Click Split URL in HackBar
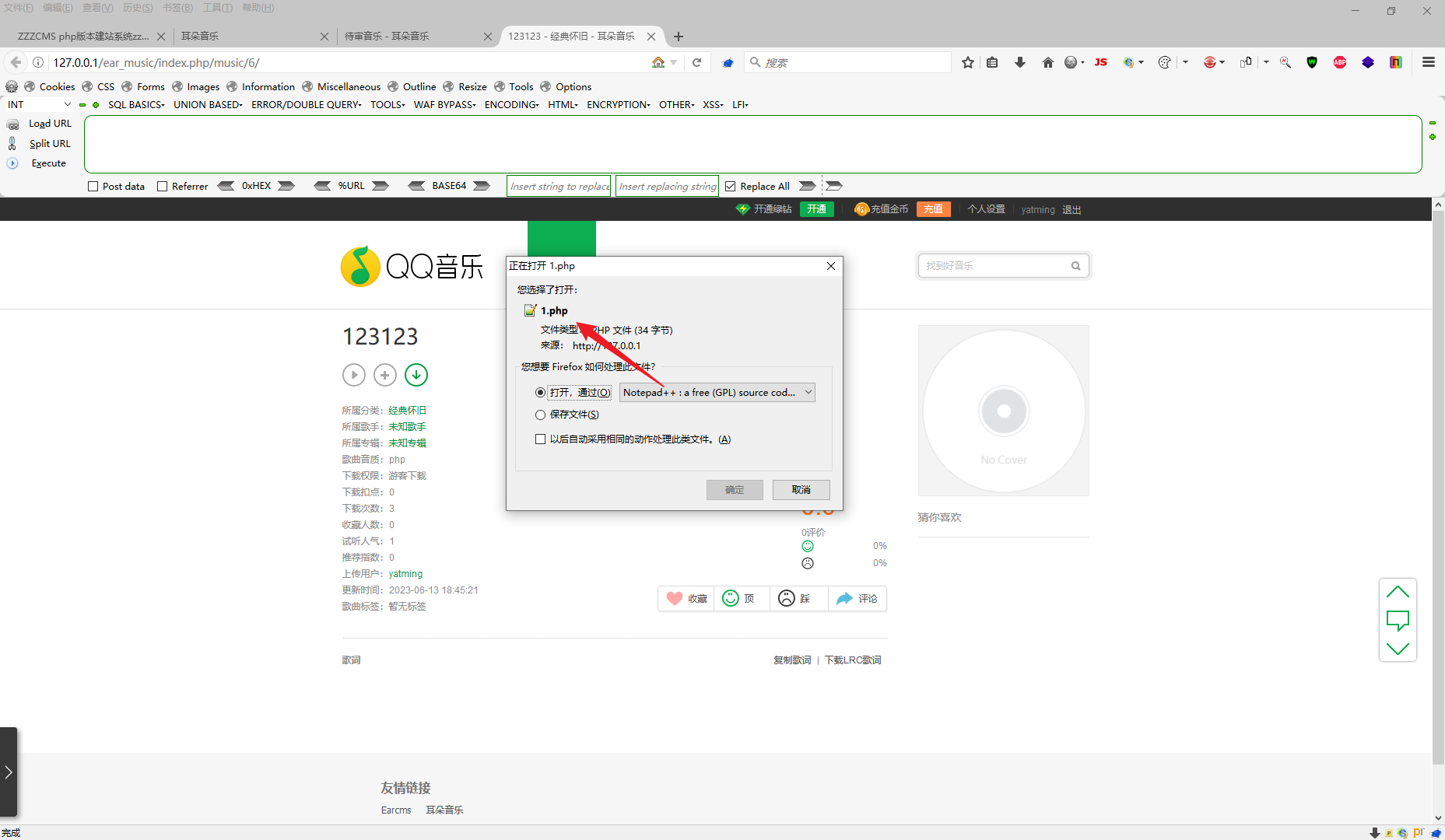Image resolution: width=1445 pixels, height=840 pixels. (x=50, y=144)
